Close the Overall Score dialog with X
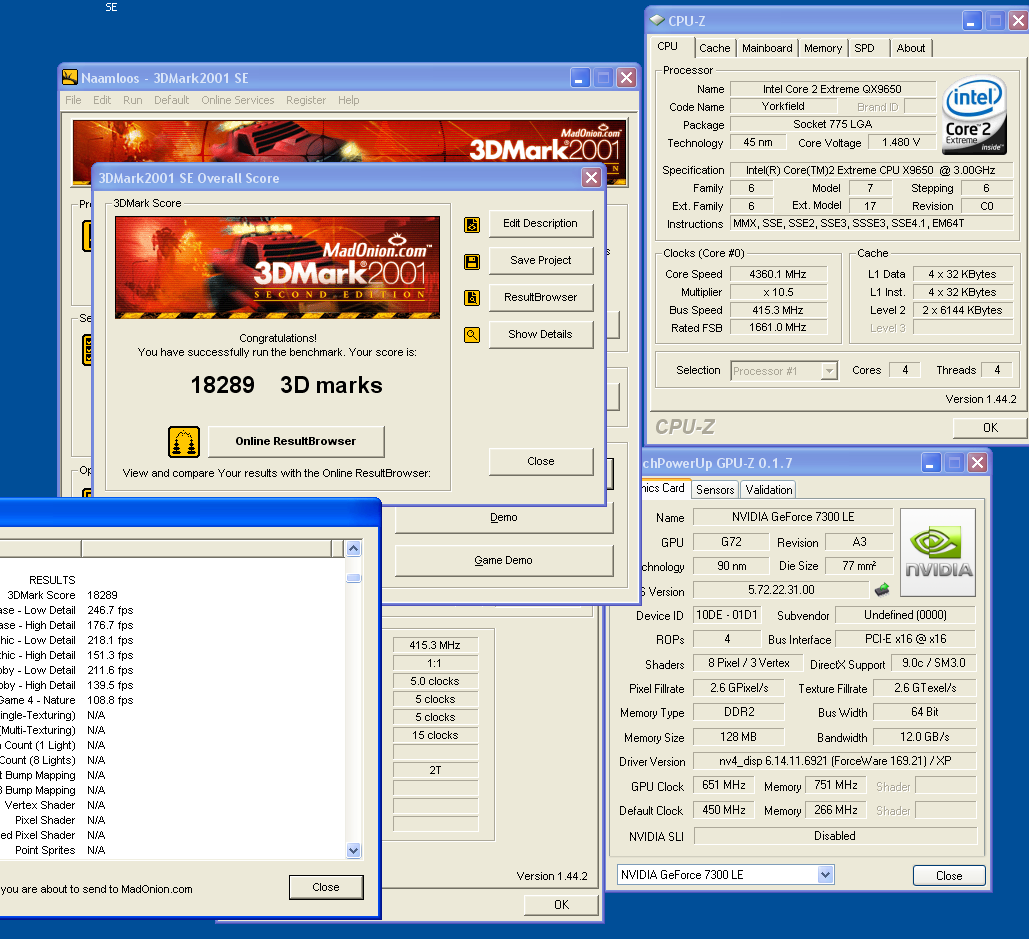Viewport: 1029px width, 939px height. 591,178
